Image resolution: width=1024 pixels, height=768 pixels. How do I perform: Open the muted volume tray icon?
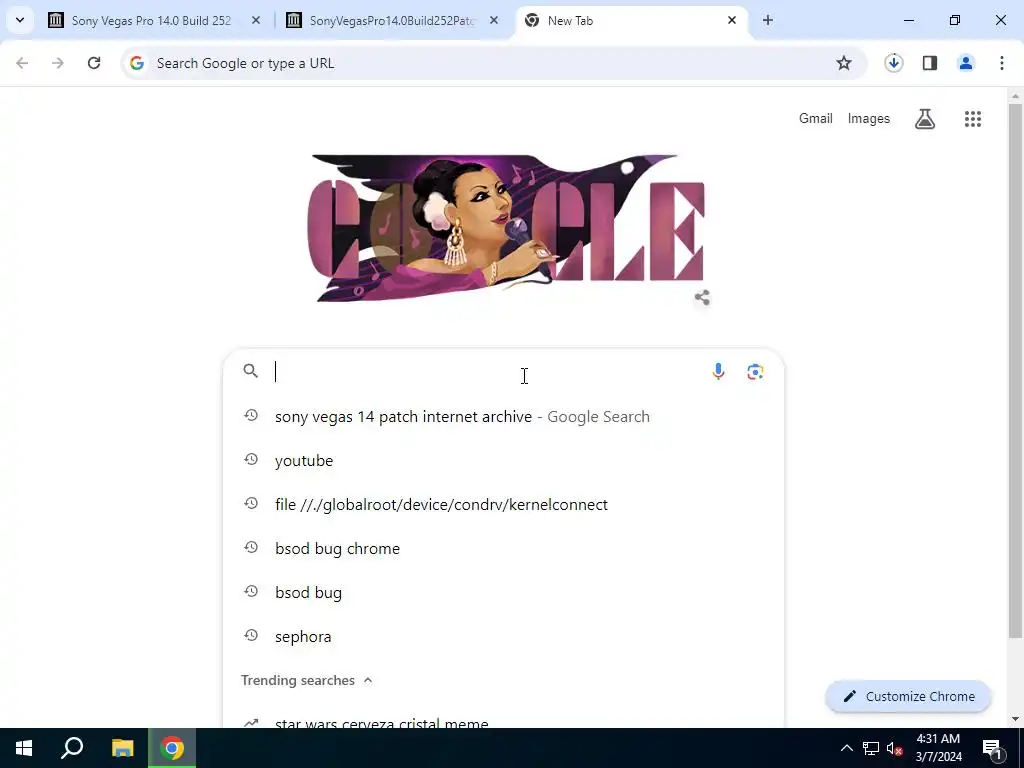(x=895, y=748)
